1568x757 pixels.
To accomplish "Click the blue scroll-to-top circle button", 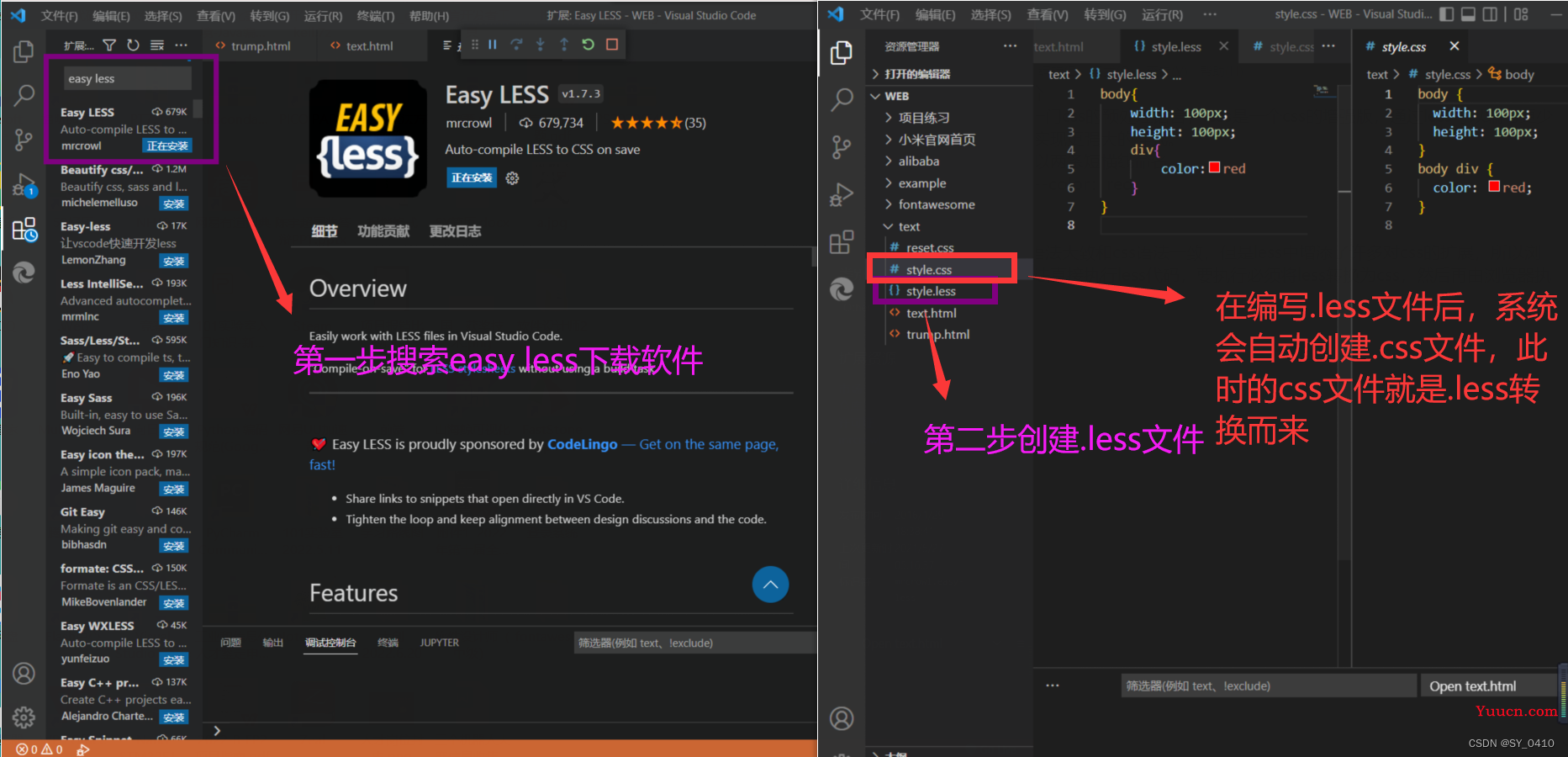I will (770, 584).
